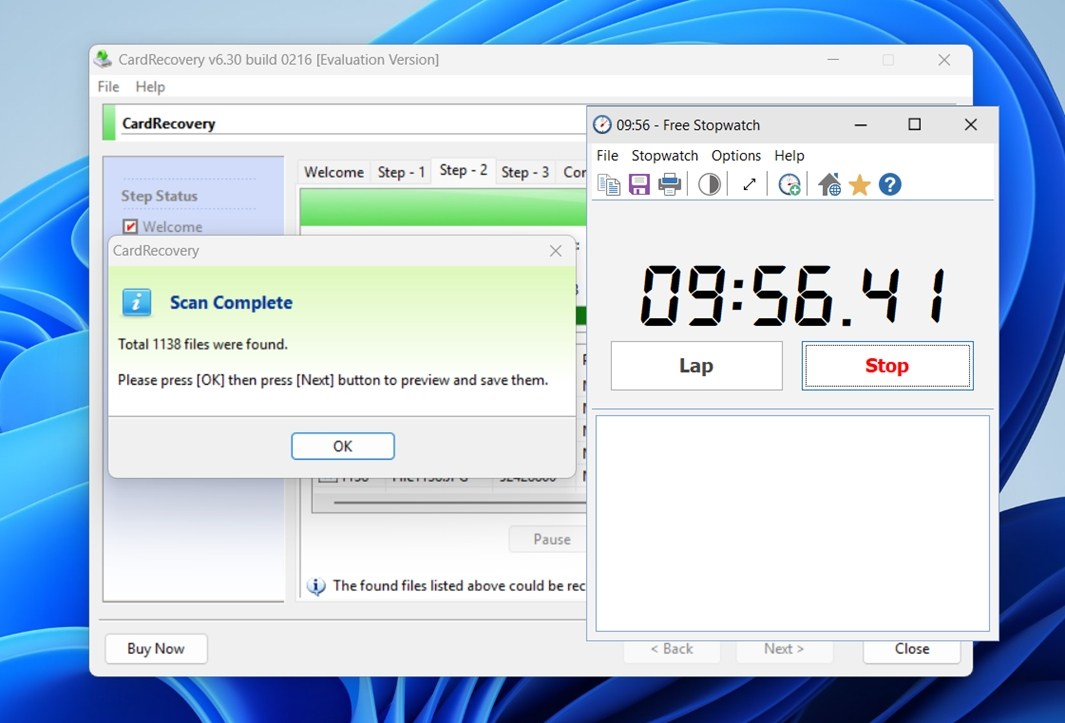The image size is (1065, 723).
Task: Record a lap time
Action: (696, 366)
